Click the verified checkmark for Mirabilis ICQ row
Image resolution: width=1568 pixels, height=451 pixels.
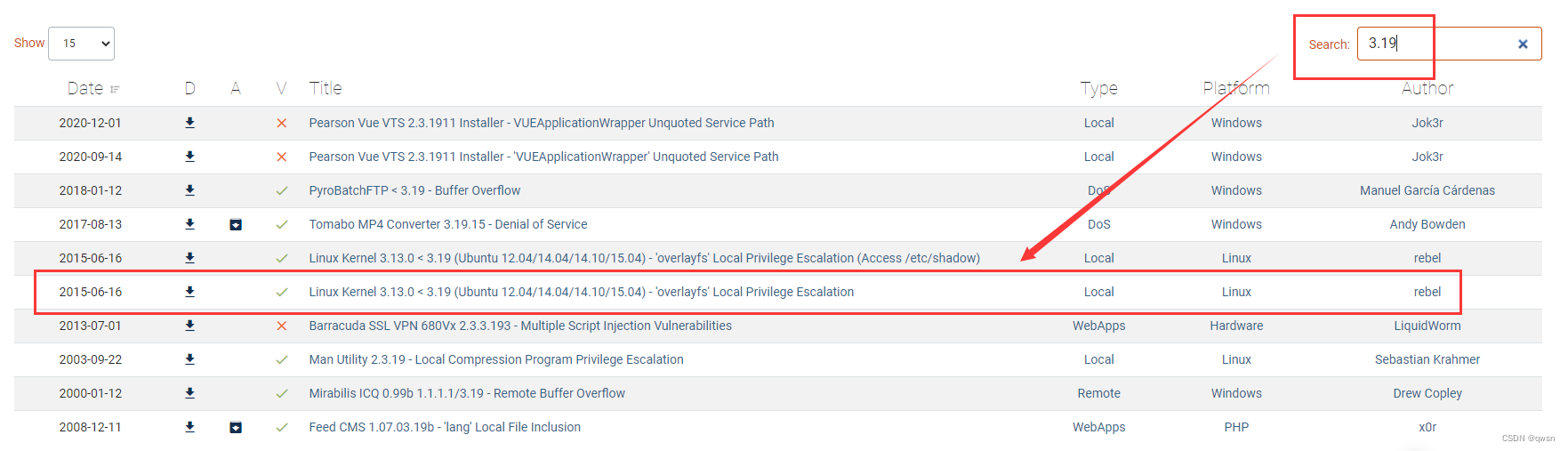pos(282,393)
